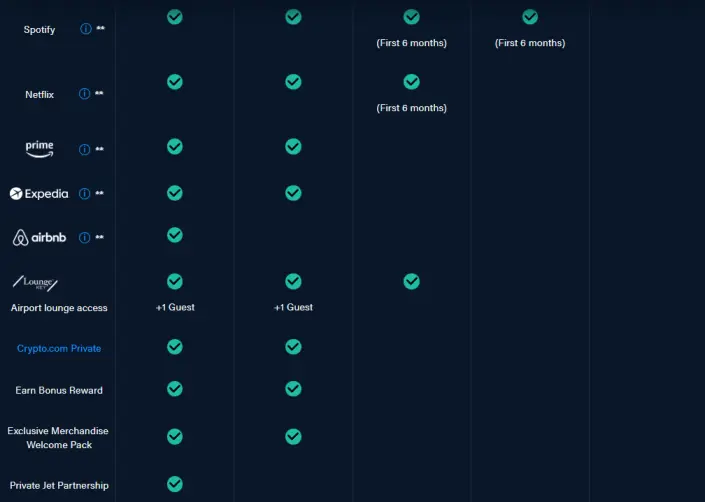Click the prime checkmark in the first column
The width and height of the screenshot is (705, 502).
point(175,147)
